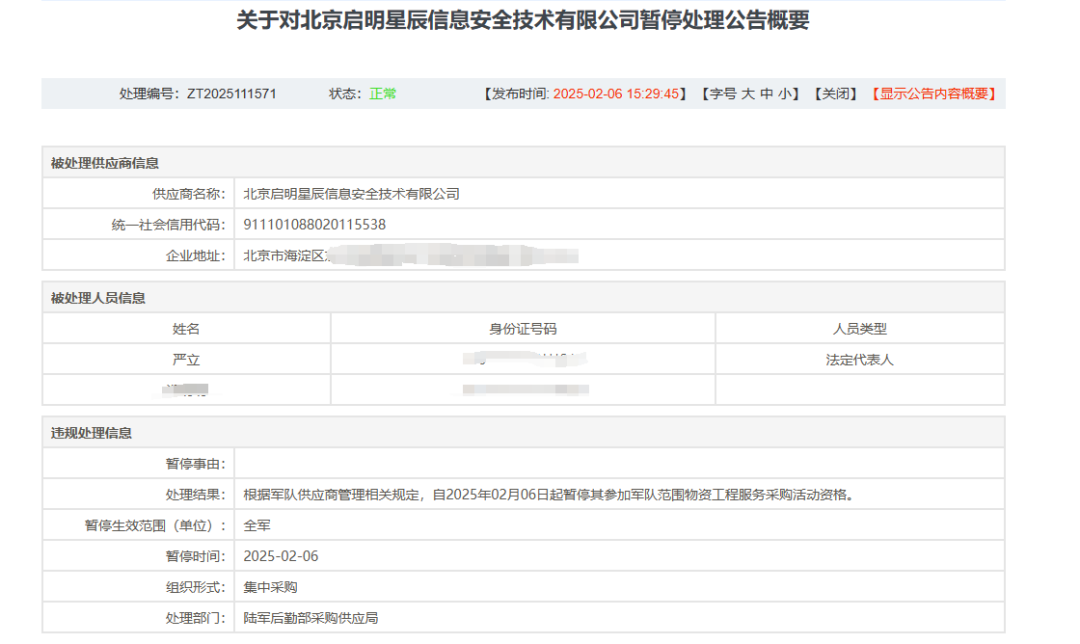Click the 企业地址 label
The width and height of the screenshot is (1080, 644).
pos(196,256)
